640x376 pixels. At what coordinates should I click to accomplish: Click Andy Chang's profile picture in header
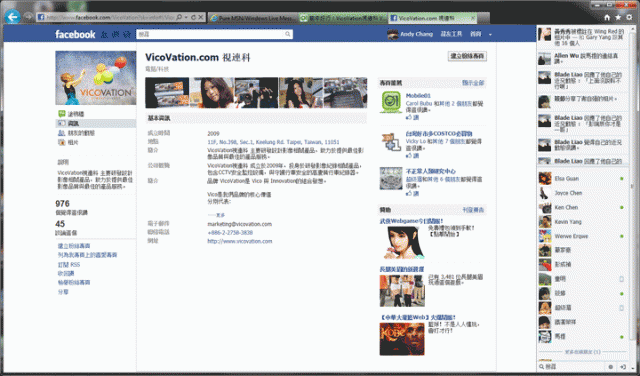coord(393,34)
